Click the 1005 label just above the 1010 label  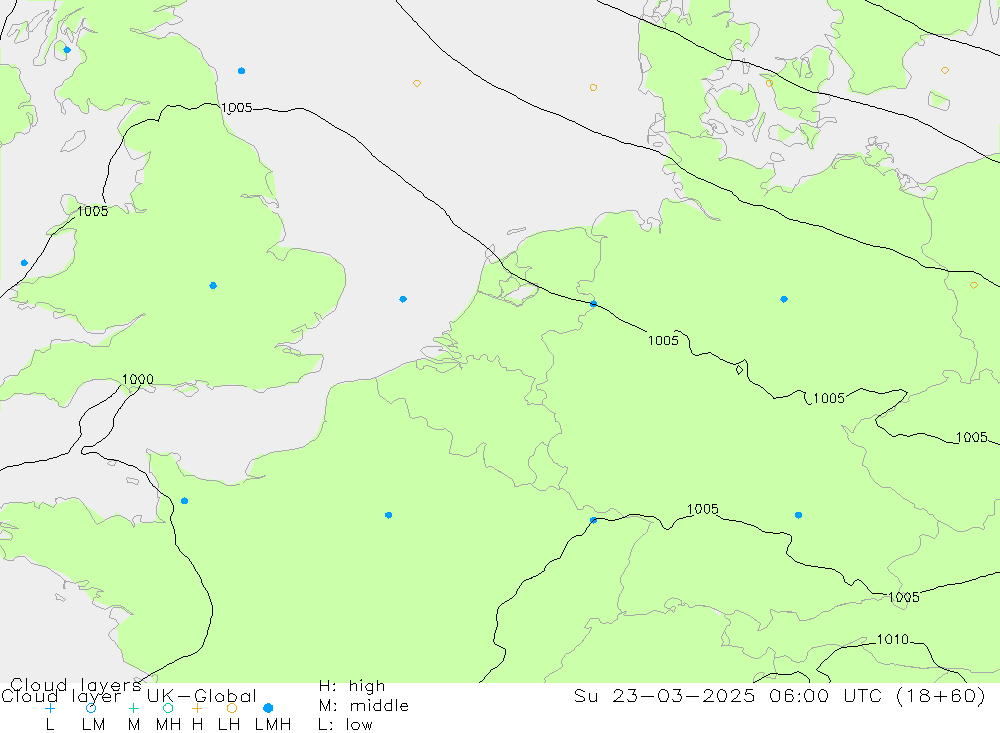coord(904,597)
